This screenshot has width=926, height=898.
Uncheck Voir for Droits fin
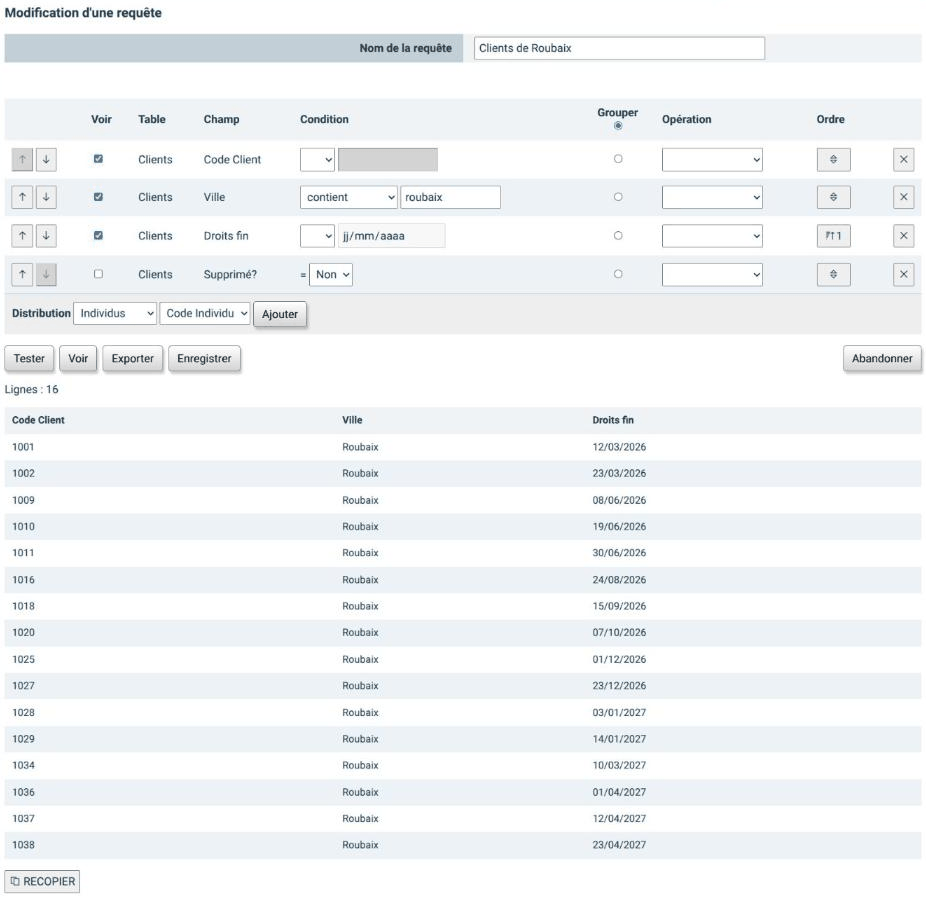point(99,235)
